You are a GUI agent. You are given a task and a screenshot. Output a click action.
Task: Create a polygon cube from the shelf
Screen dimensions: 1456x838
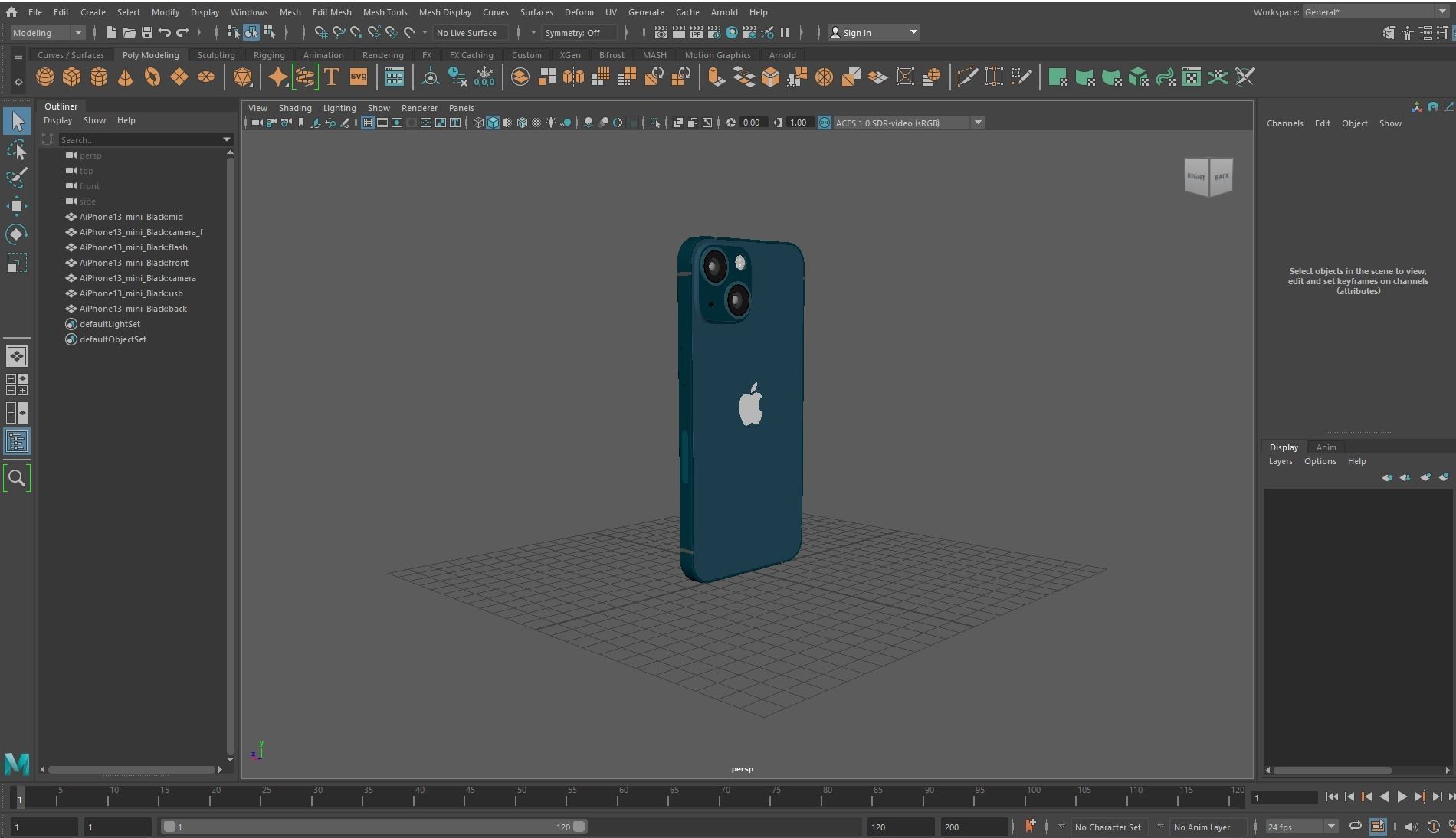coord(71,77)
